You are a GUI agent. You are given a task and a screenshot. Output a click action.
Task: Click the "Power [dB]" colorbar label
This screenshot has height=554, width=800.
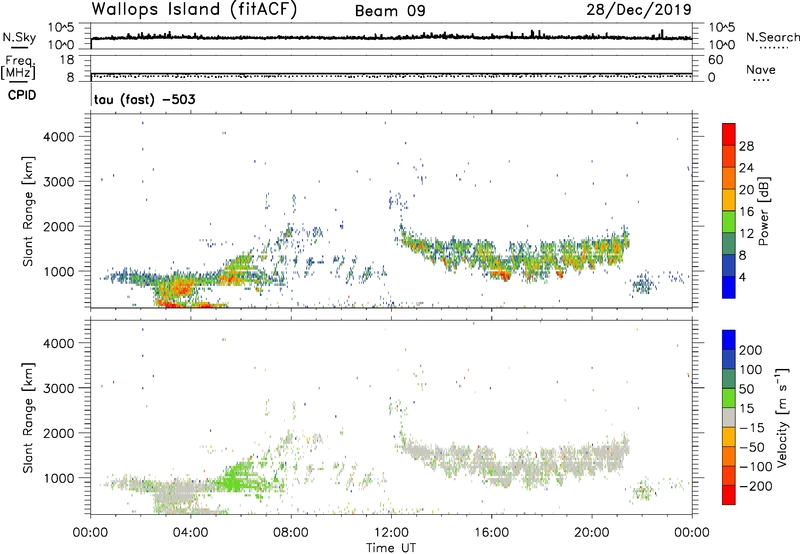[x=763, y=211]
